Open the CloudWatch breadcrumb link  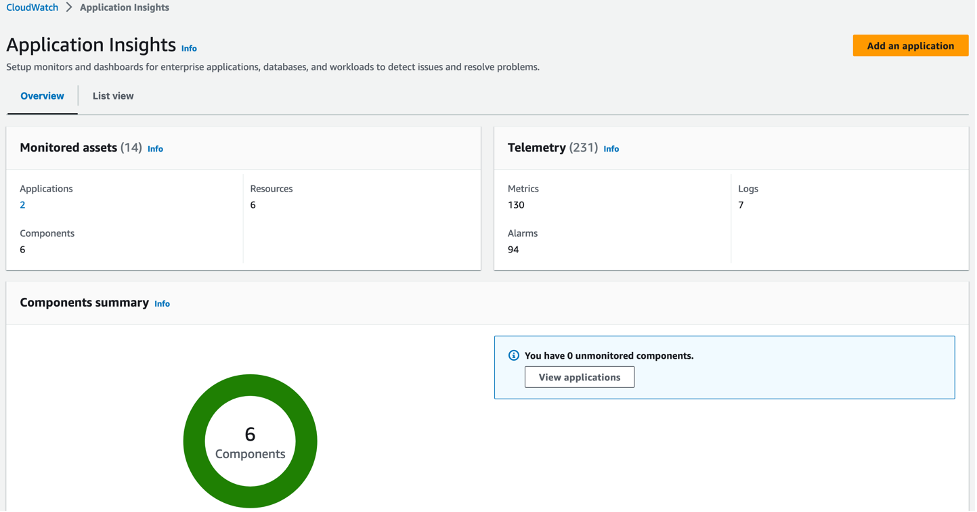(32, 7)
